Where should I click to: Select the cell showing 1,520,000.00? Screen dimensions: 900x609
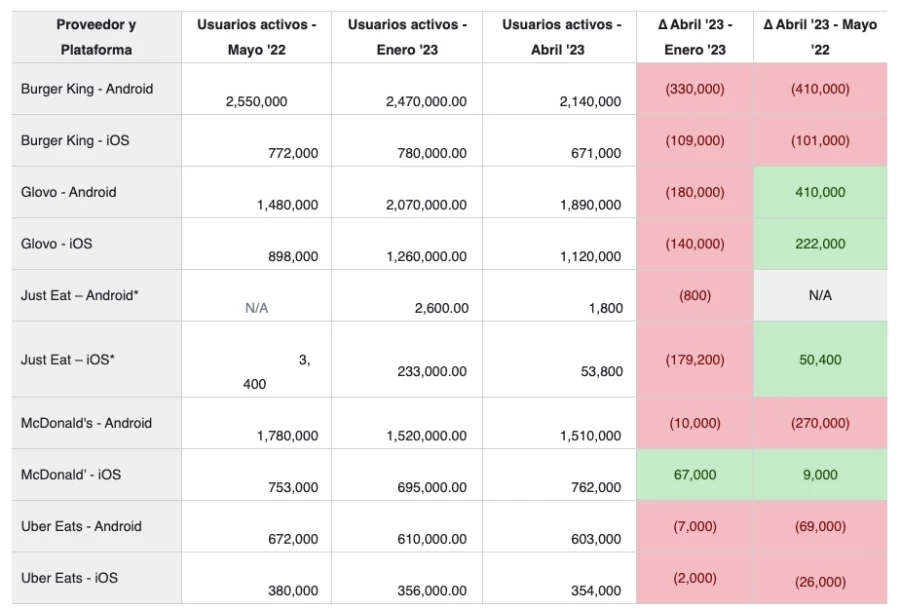pyautogui.click(x=407, y=423)
